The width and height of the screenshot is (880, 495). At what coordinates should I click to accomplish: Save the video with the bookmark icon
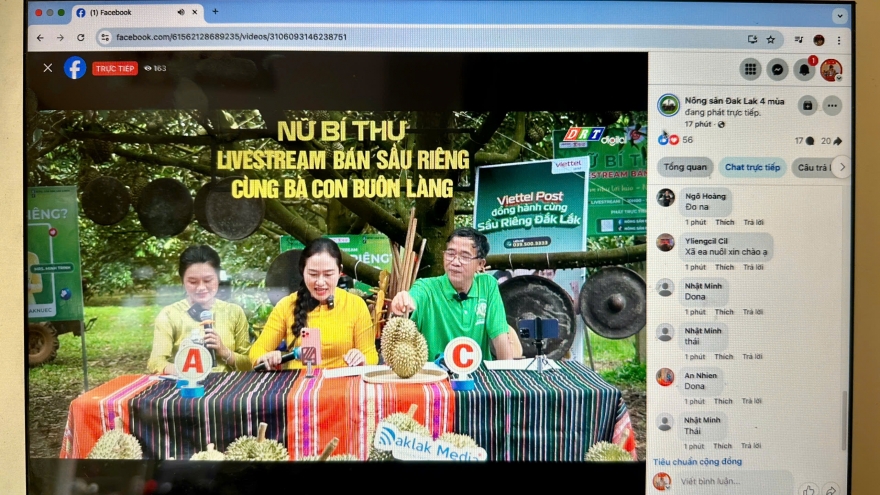[807, 105]
